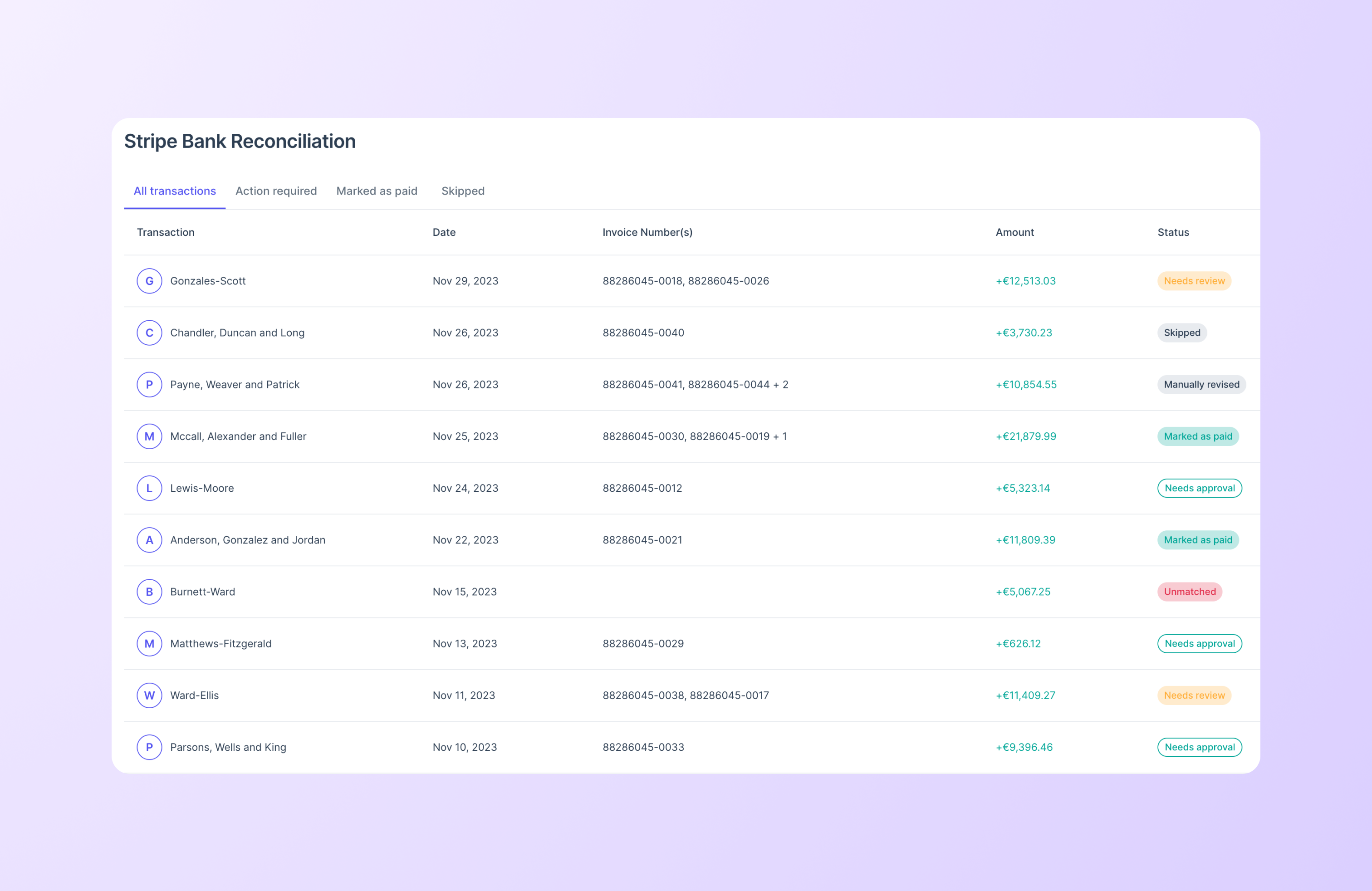Open the Skipped tab
1372x891 pixels.
coord(462,191)
